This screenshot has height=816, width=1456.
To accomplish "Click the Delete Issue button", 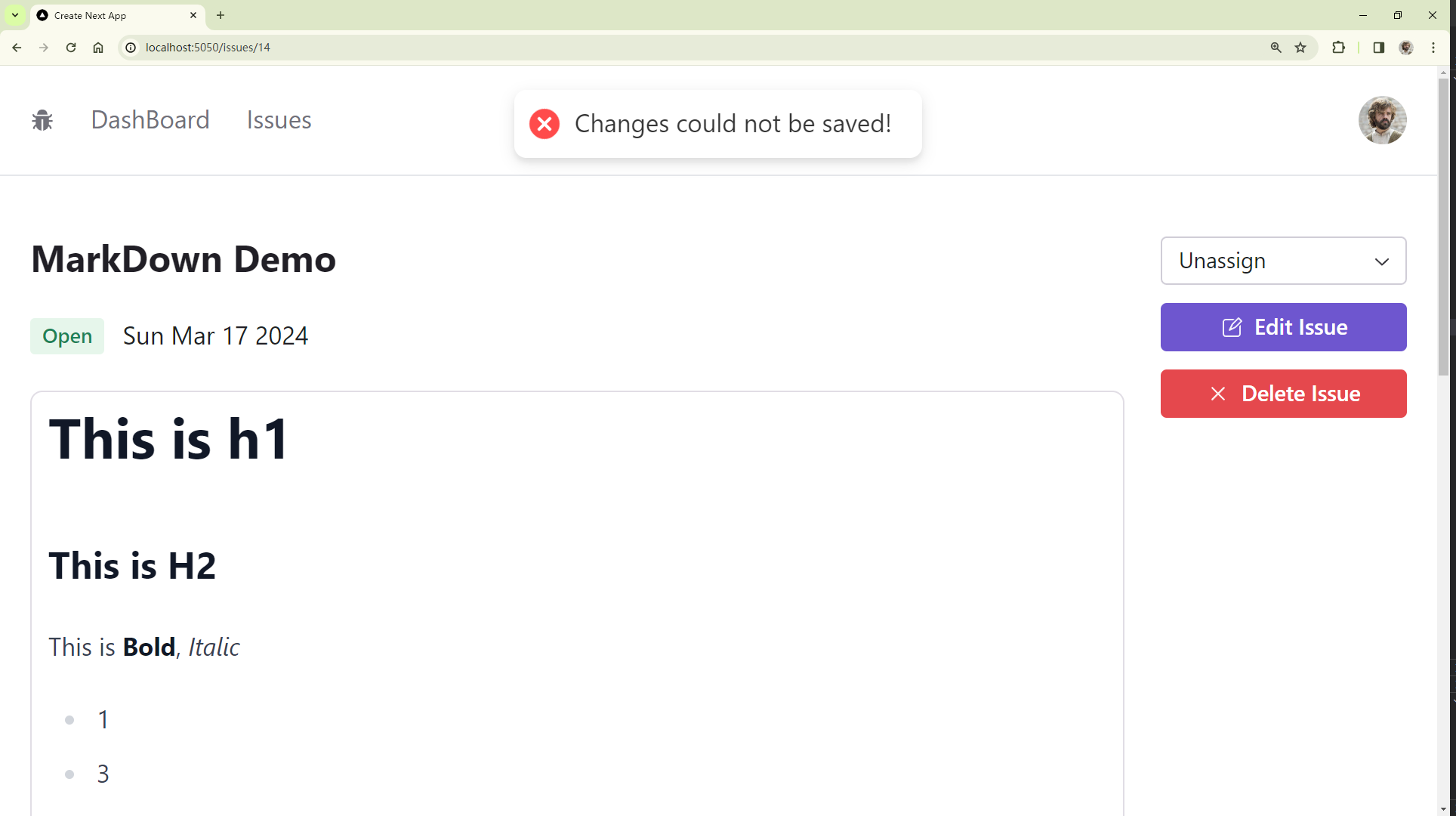I will coord(1283,393).
